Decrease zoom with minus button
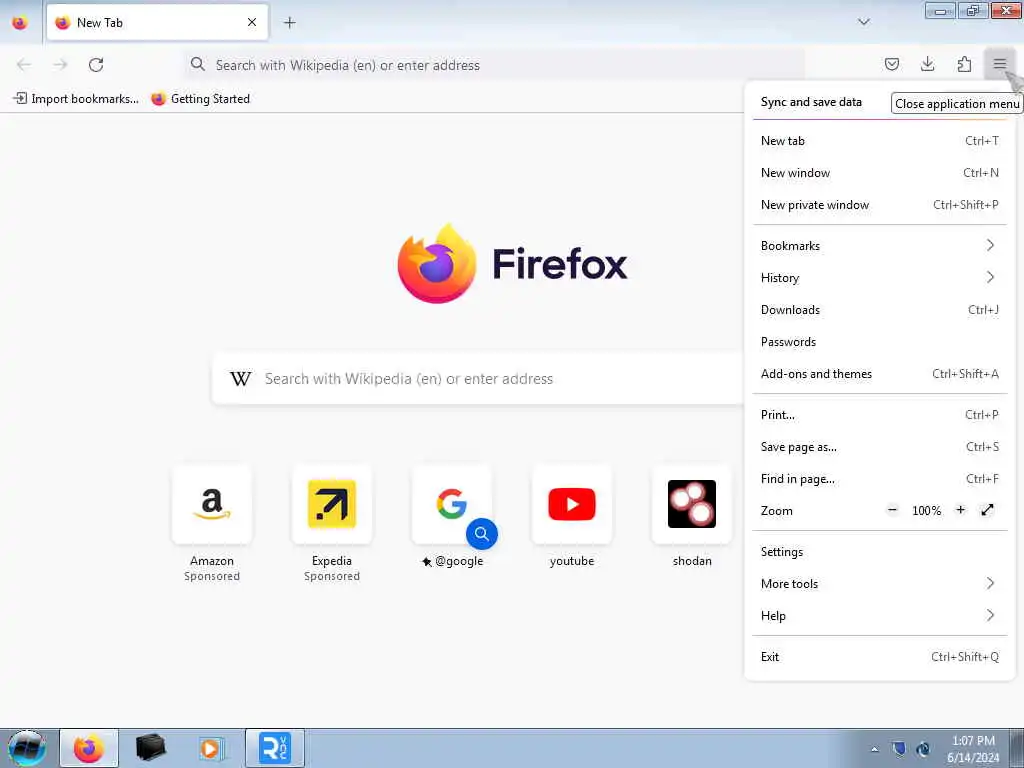Screen dimensions: 1024x768 coord(893,510)
